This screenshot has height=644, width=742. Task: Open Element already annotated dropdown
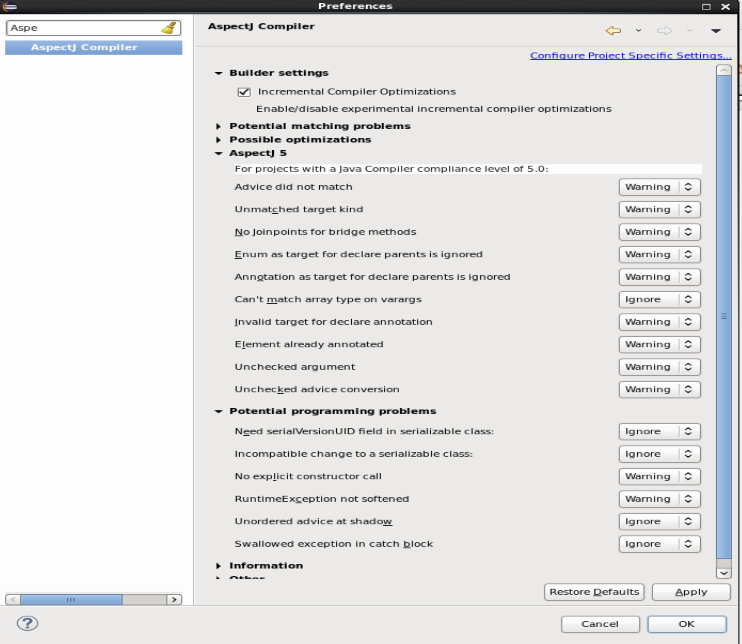coord(659,344)
